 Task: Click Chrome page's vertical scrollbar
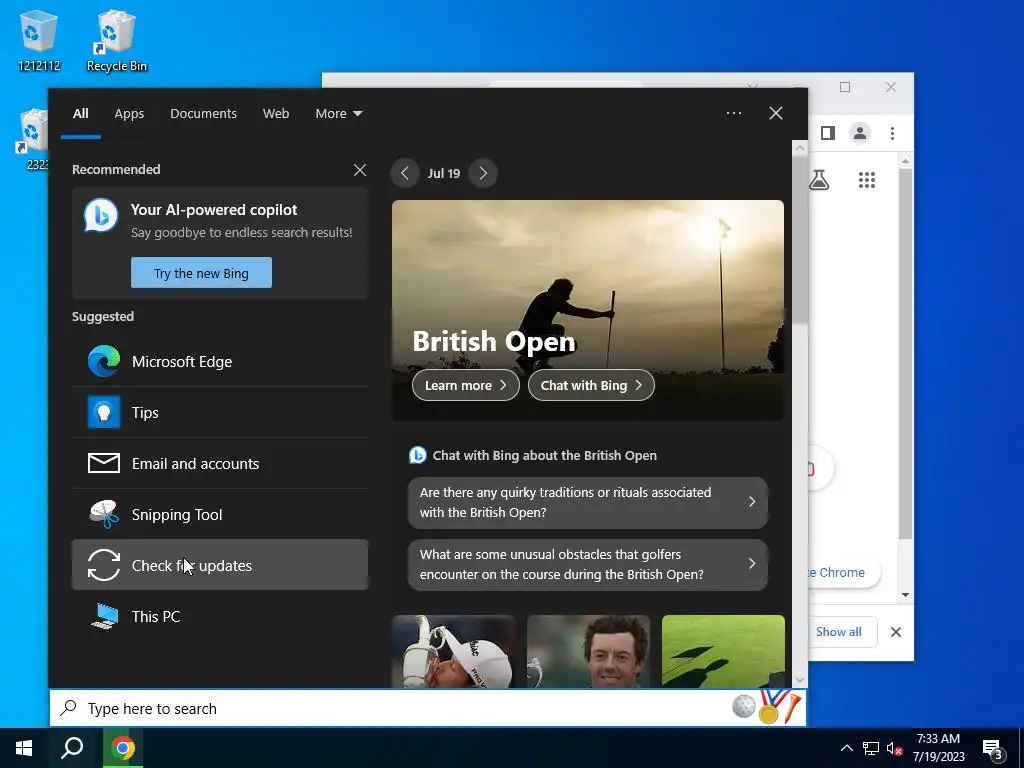coord(905,353)
